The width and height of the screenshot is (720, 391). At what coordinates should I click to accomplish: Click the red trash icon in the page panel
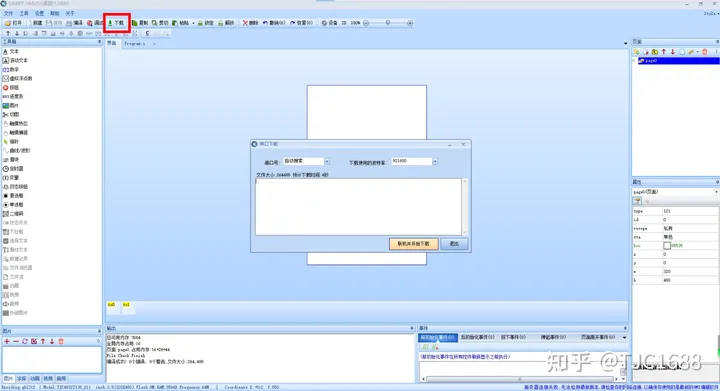pos(704,52)
